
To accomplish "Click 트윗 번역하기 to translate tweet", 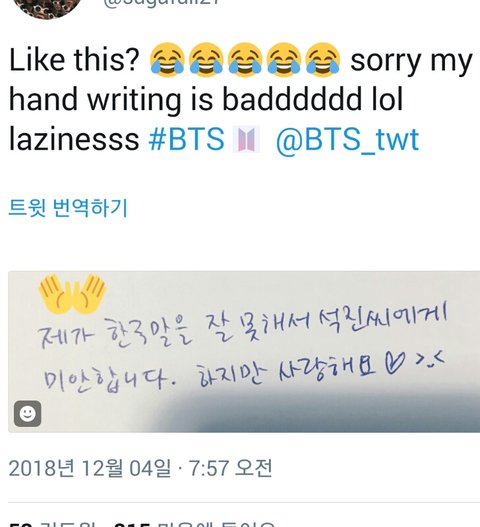I will [x=68, y=208].
